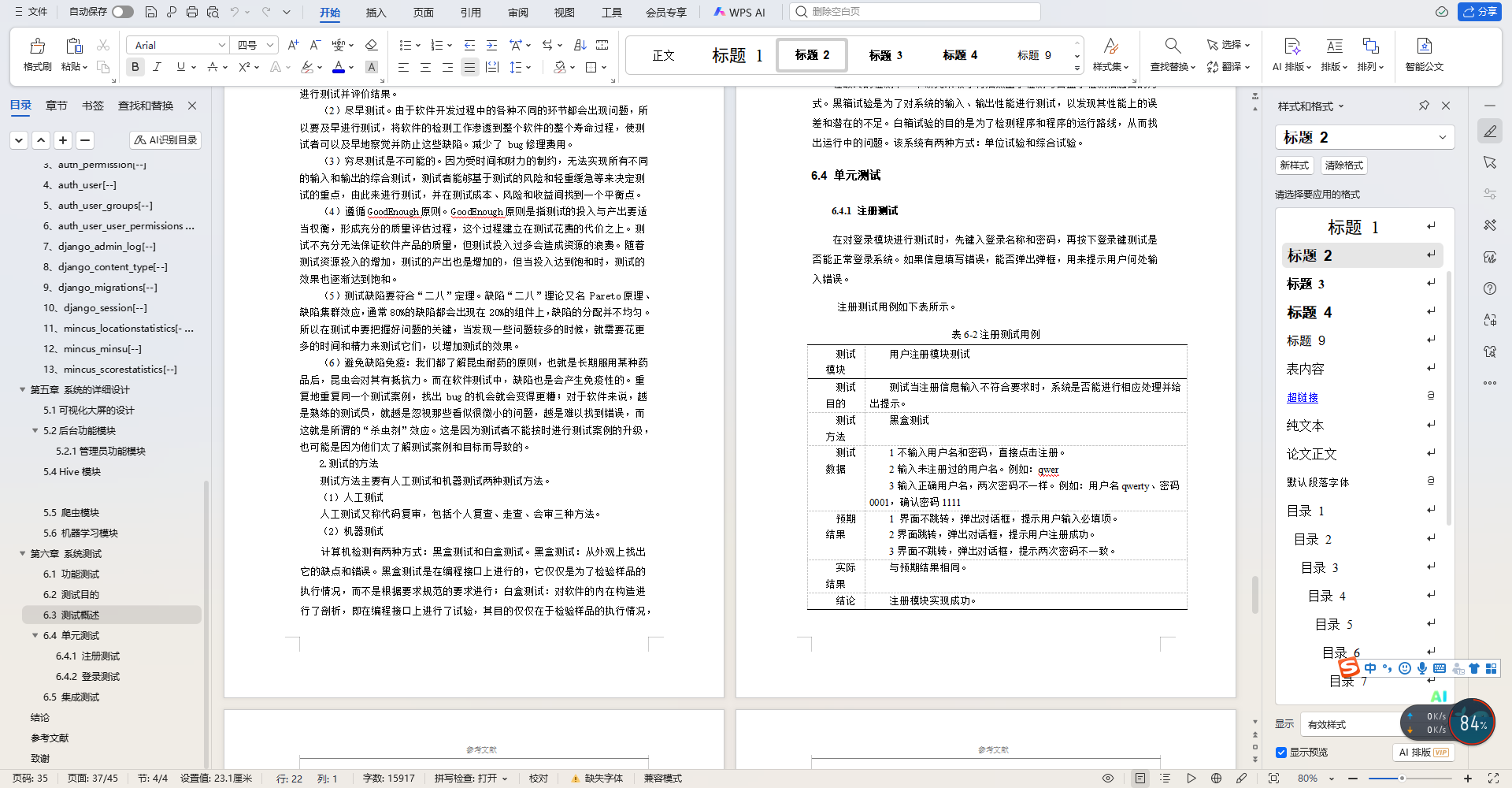Click the 智能公文 icon
The image size is (1512, 788).
[1424, 46]
